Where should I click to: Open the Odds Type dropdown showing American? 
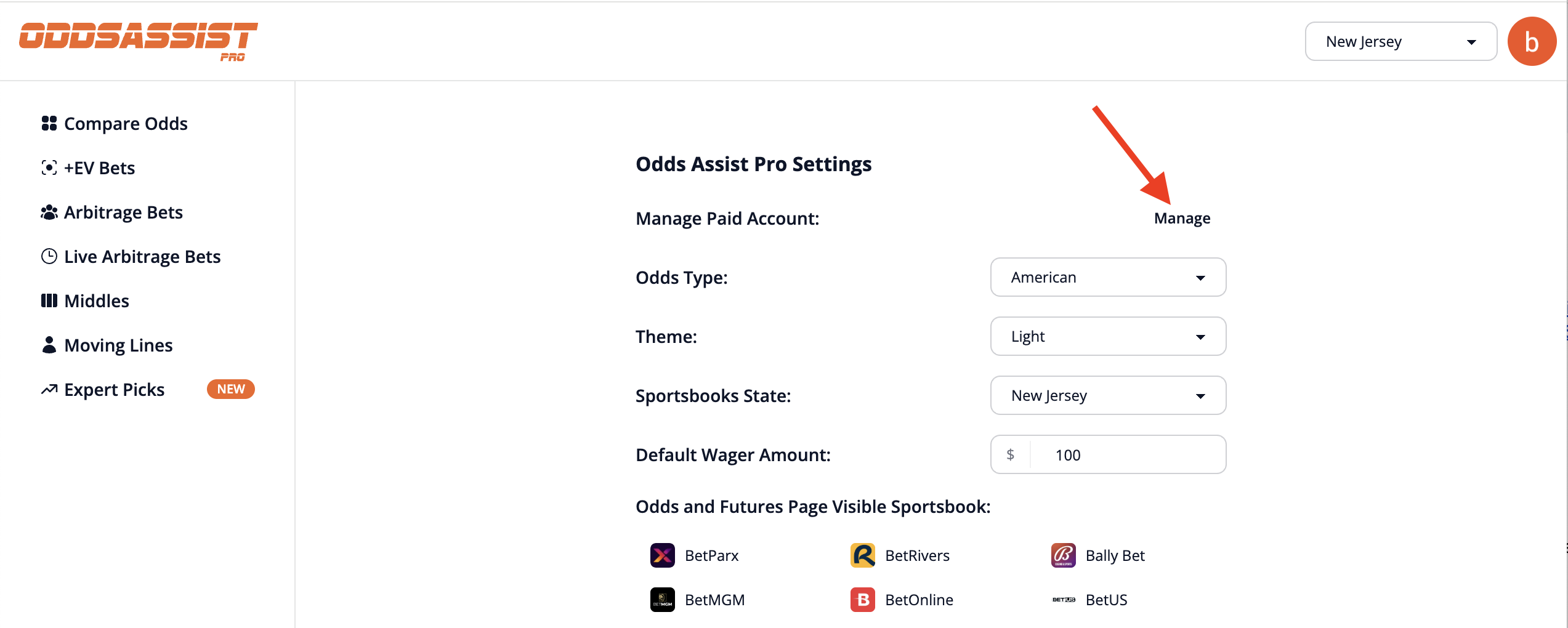click(x=1107, y=277)
